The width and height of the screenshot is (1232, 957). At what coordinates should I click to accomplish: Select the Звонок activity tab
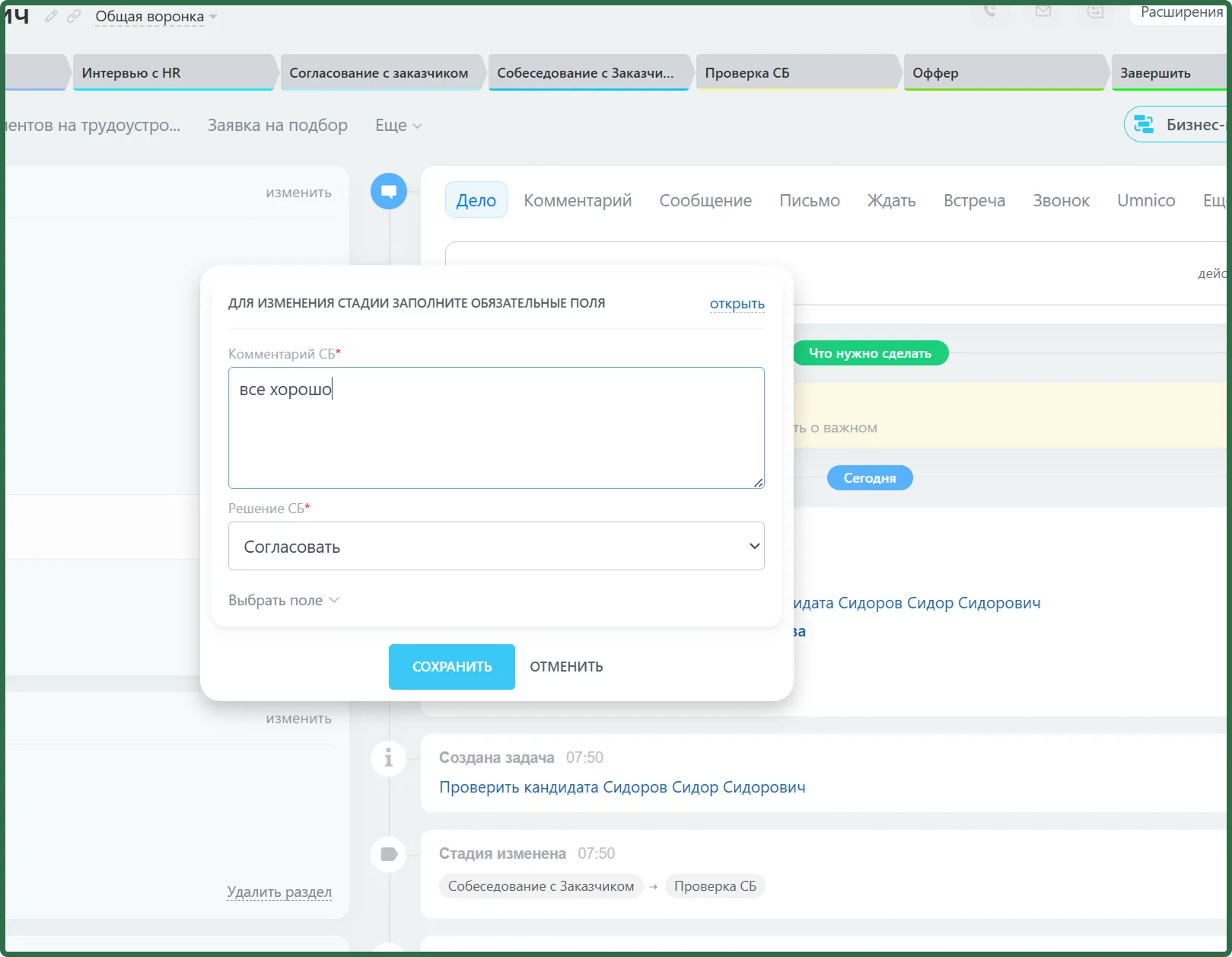1061,200
